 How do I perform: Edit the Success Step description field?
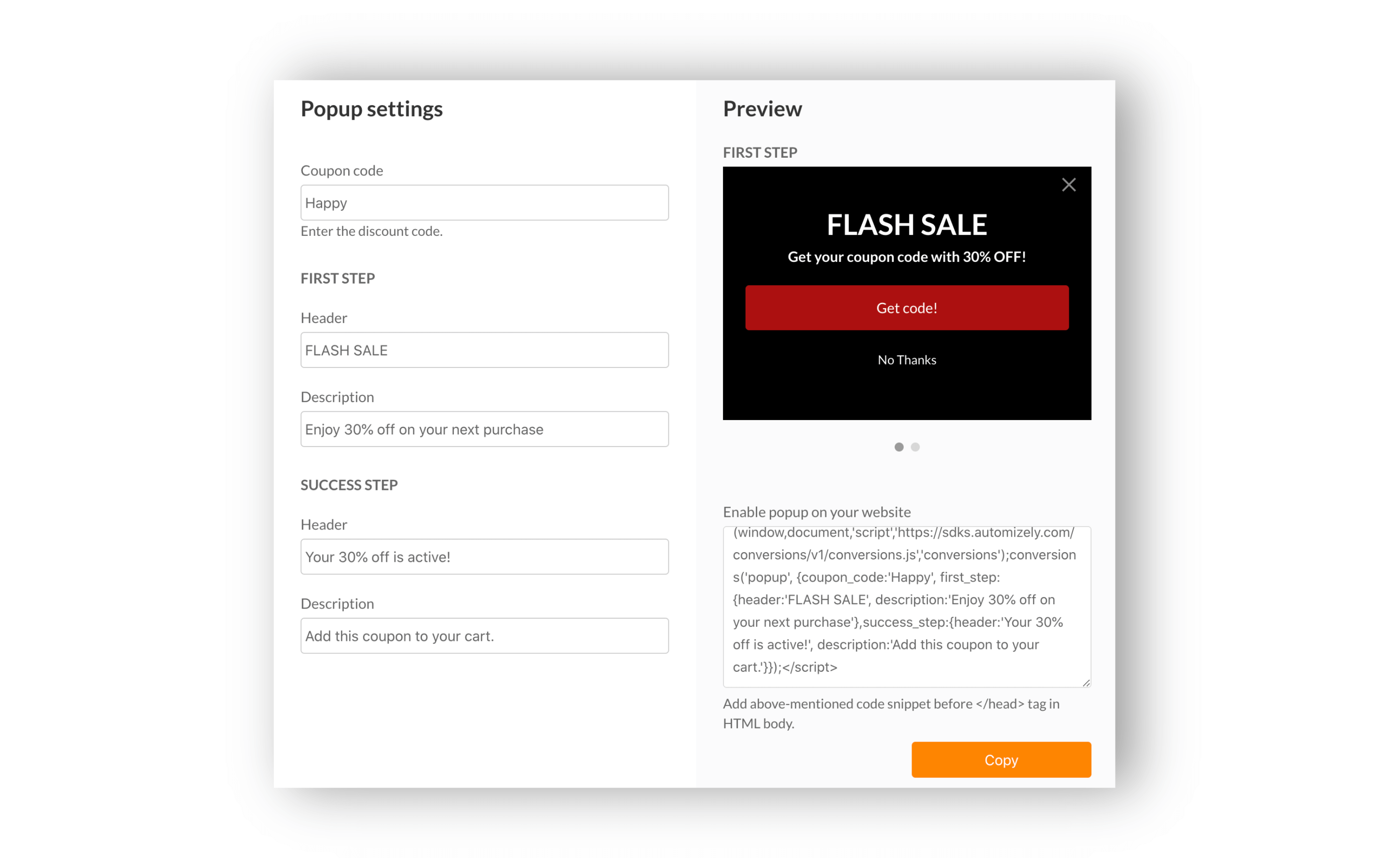(x=484, y=636)
